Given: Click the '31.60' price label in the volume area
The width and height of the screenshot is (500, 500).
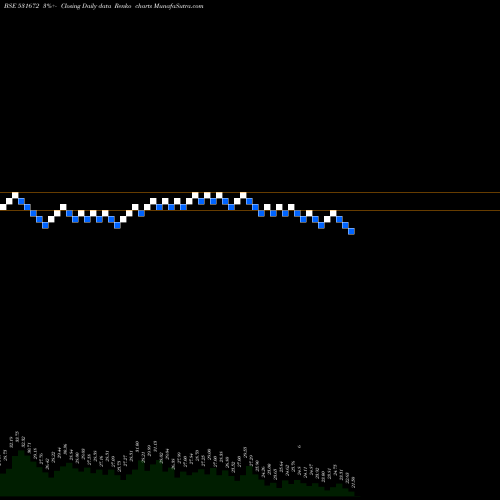Looking at the screenshot, I should [x=137, y=446].
